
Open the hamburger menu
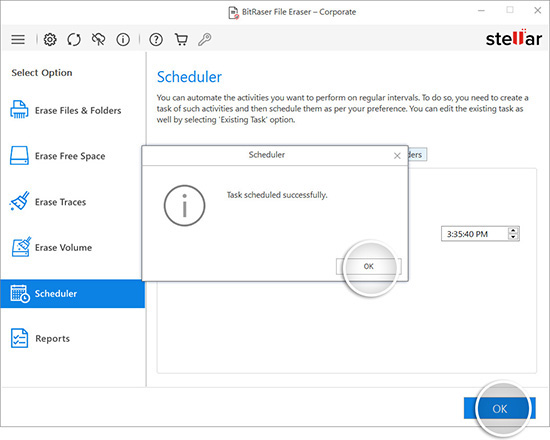tap(18, 39)
